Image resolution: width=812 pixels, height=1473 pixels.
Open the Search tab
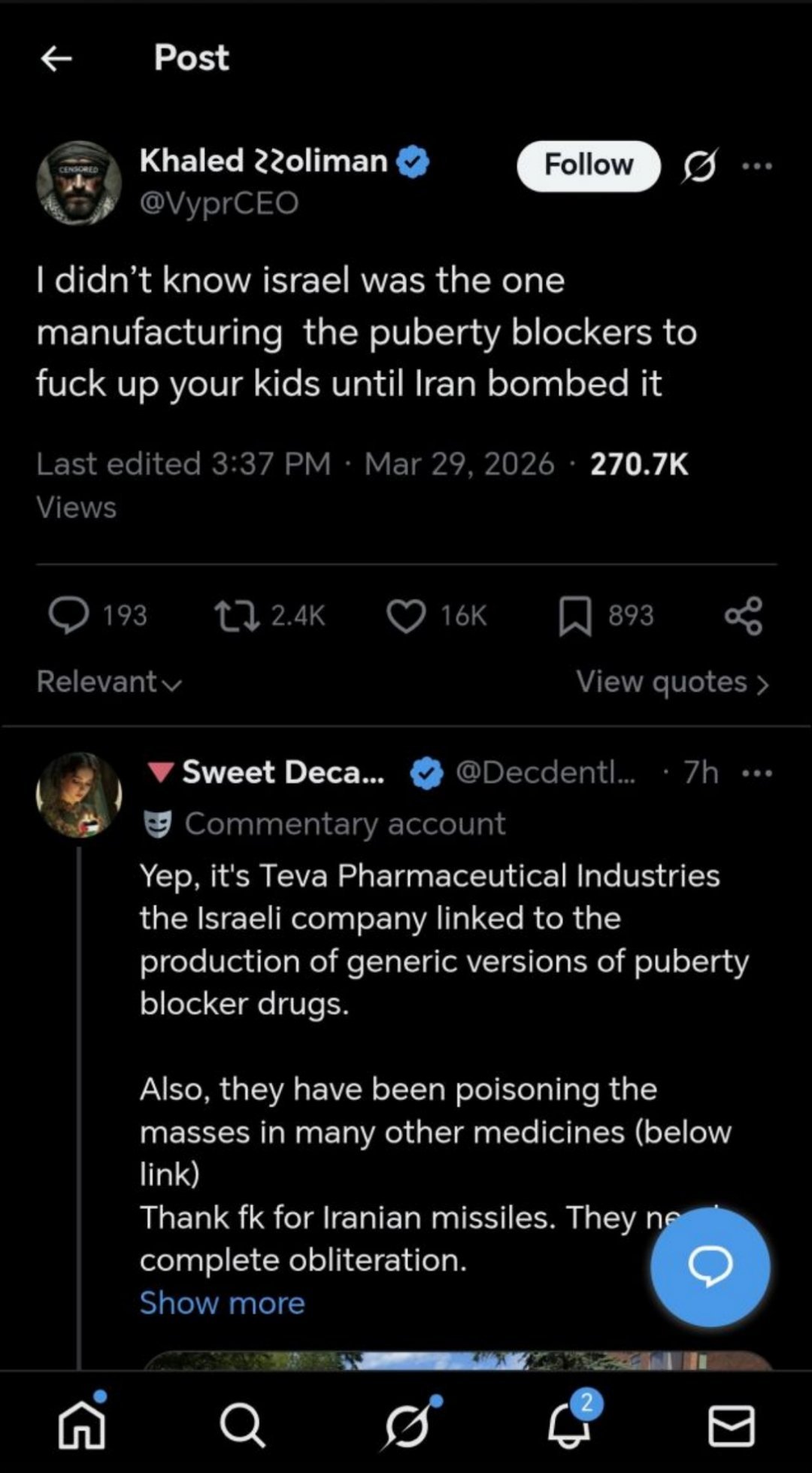pos(242,1426)
